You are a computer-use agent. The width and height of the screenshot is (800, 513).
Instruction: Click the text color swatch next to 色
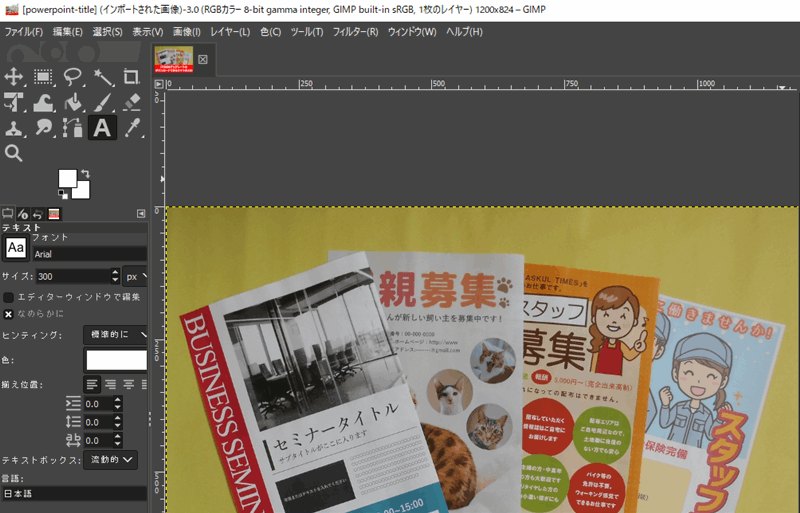click(x=115, y=360)
